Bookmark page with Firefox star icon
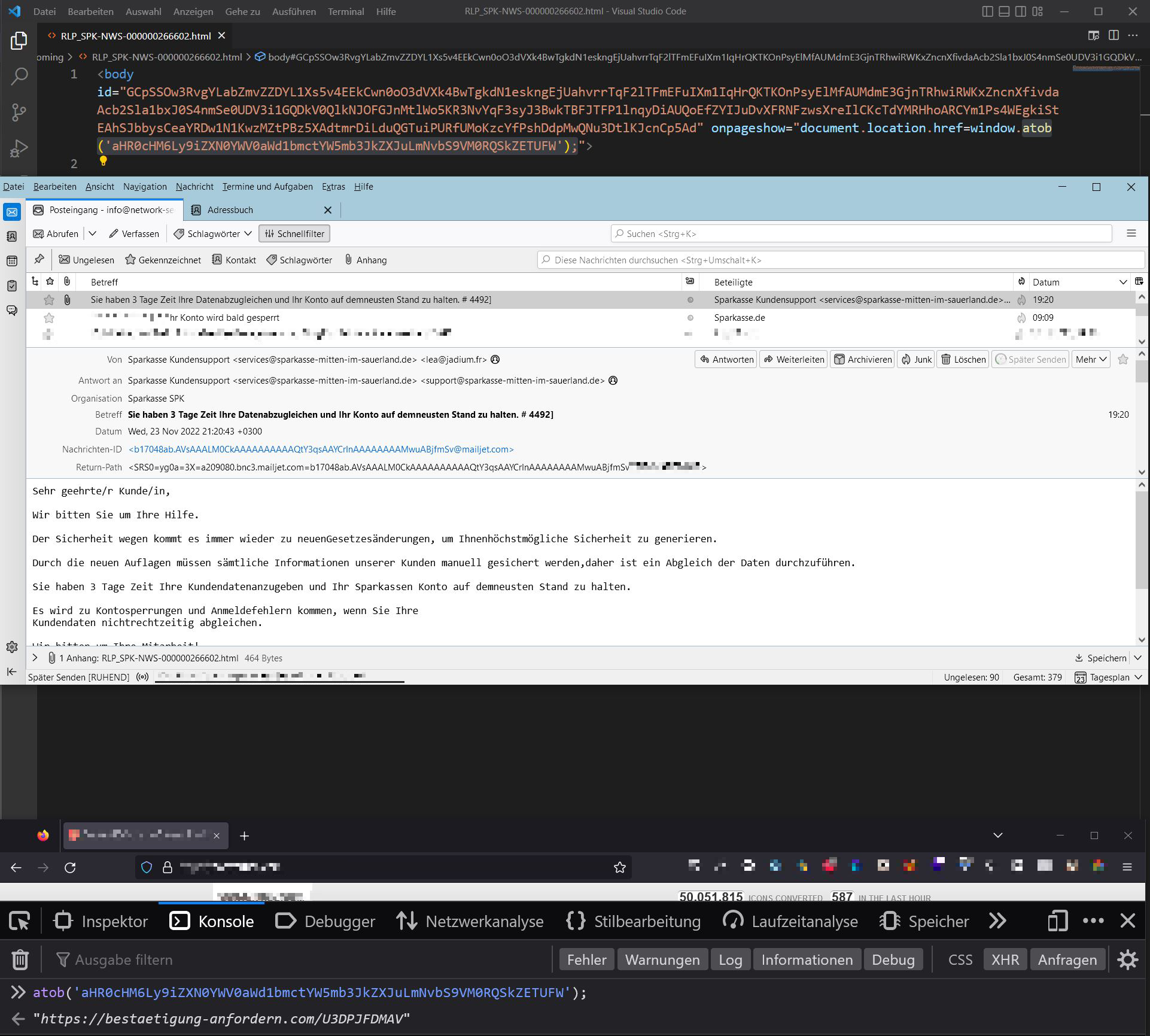This screenshot has height=1036, width=1150. click(x=620, y=867)
